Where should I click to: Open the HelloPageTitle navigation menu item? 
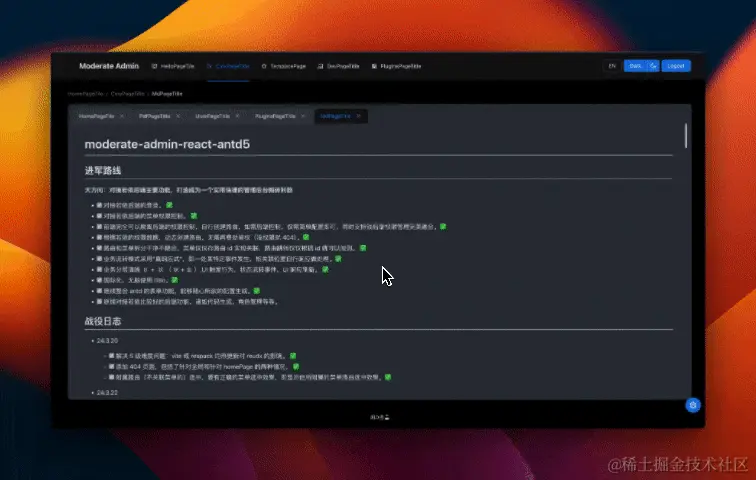click(173, 67)
